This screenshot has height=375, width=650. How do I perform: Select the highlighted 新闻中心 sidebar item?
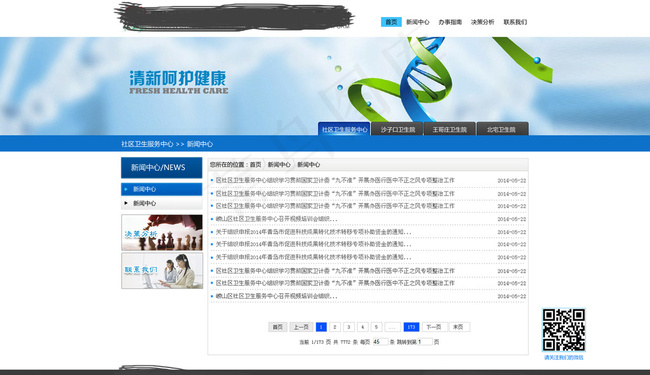click(x=162, y=189)
